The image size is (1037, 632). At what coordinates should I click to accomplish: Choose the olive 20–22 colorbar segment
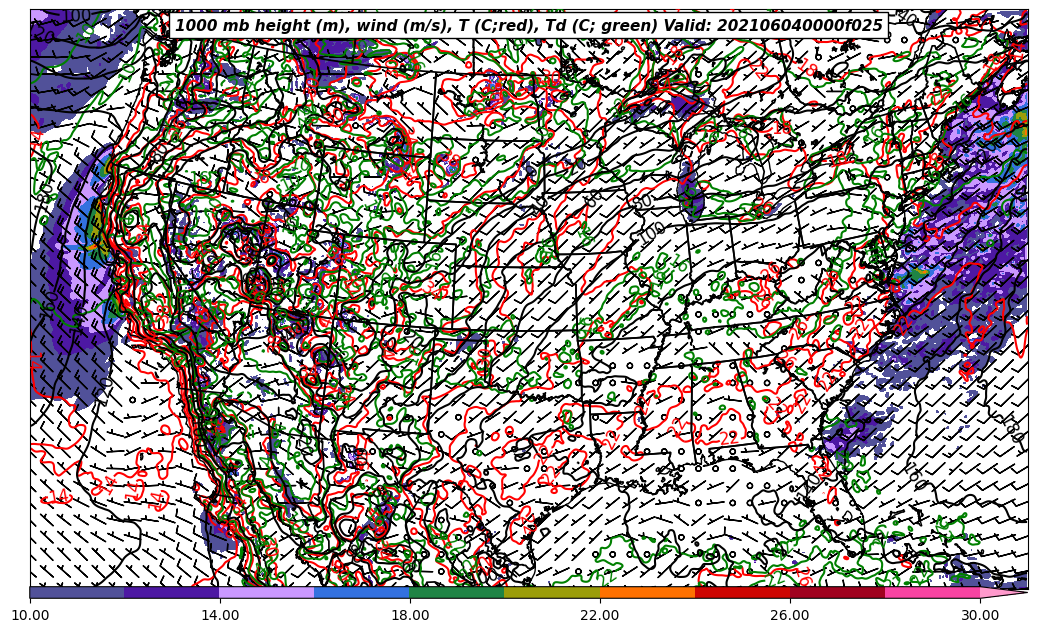pos(552,592)
